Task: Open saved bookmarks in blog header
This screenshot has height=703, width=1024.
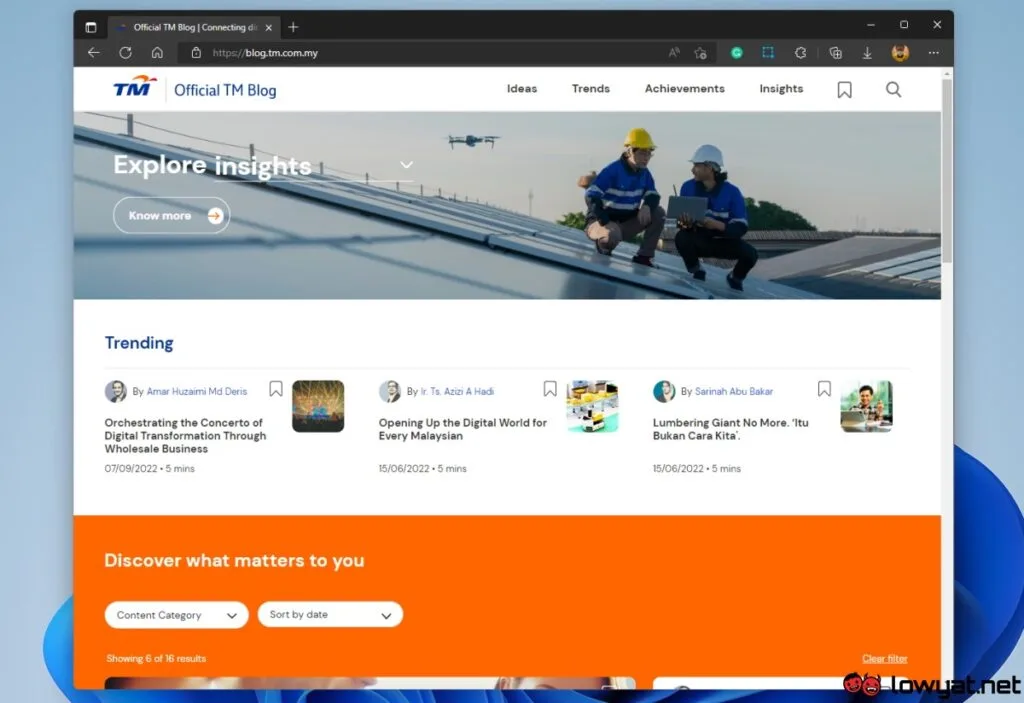Action: point(844,90)
